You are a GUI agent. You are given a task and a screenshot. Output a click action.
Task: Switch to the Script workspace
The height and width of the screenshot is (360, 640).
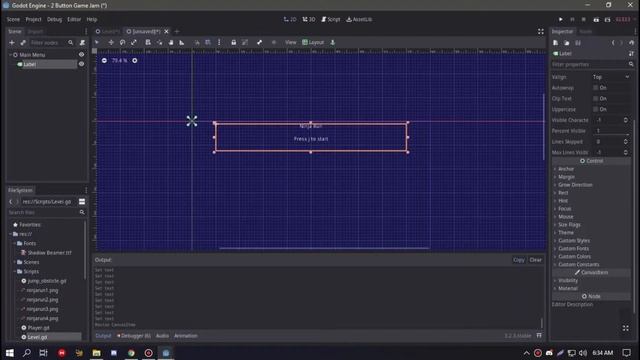(331, 19)
